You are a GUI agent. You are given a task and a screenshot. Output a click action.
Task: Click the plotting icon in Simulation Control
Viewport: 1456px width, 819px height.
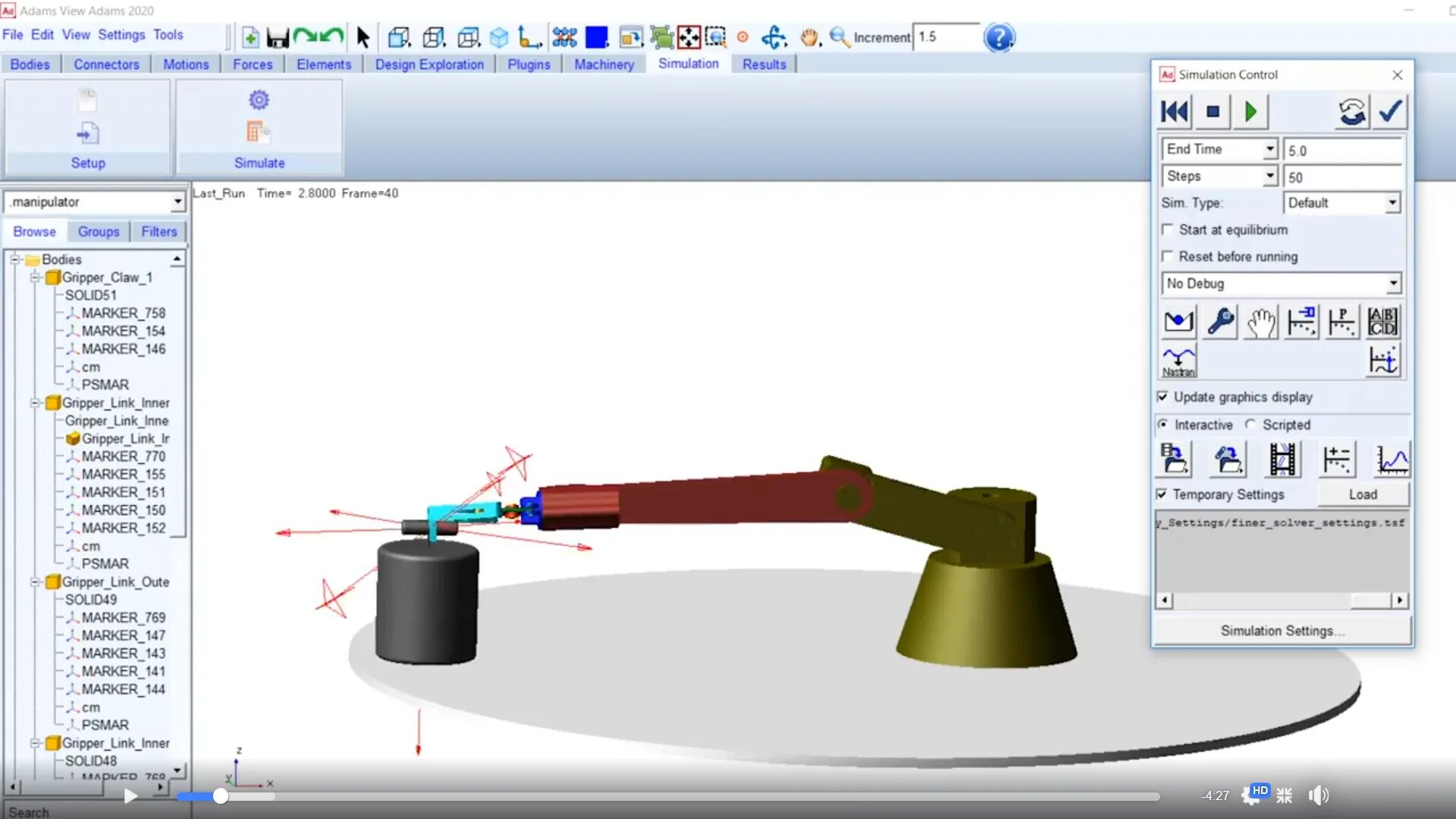click(1392, 460)
